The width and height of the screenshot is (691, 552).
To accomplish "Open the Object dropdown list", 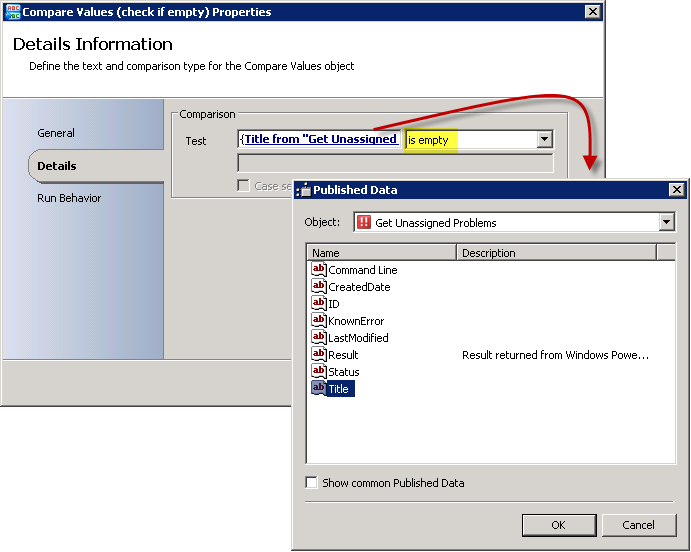I will [x=667, y=222].
